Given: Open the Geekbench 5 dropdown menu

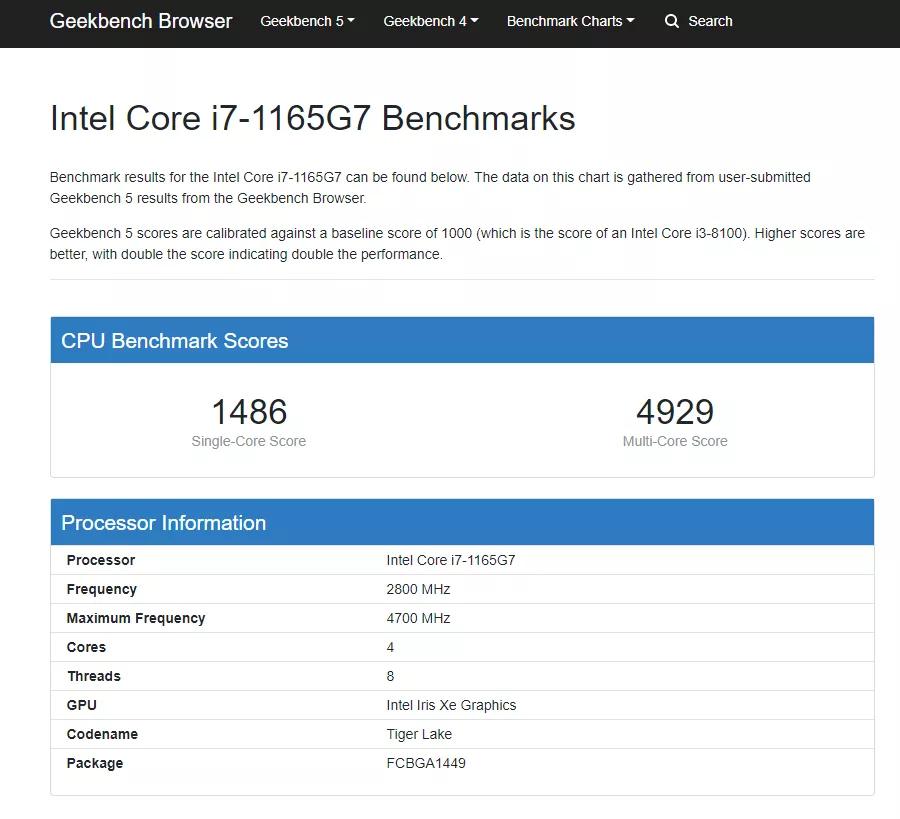Looking at the screenshot, I should coord(307,21).
